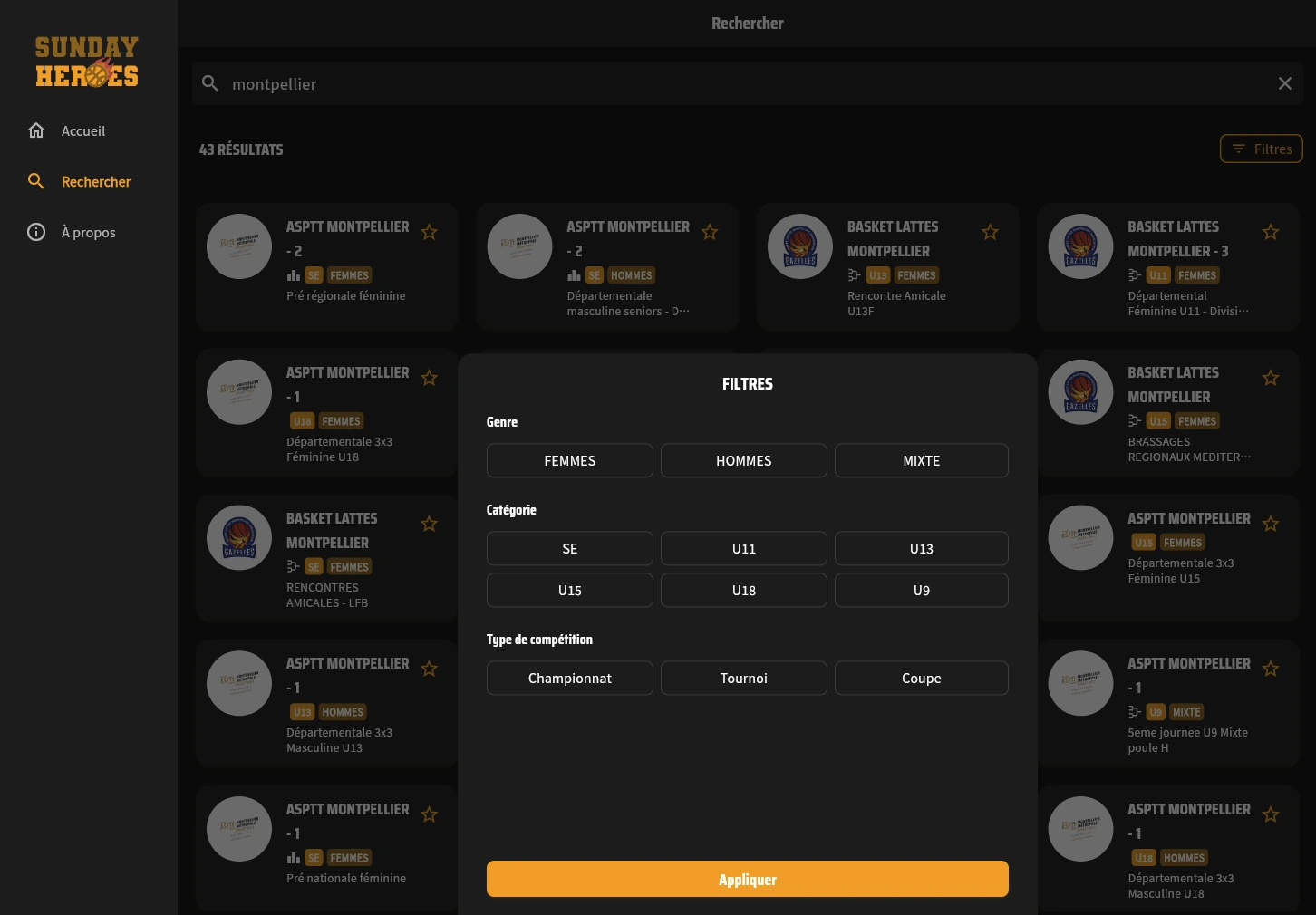Screen dimensions: 1316x915
Task: Click ASPTT logo on Pré nationale féminine card
Action: 239,829
